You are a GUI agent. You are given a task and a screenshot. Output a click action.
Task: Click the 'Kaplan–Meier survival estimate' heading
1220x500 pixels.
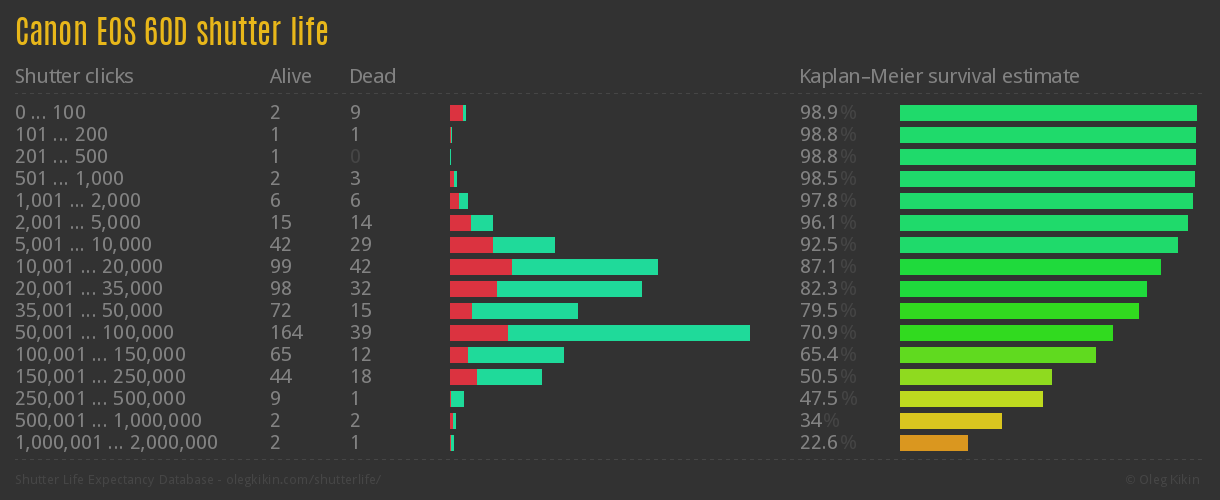pyautogui.click(x=939, y=76)
